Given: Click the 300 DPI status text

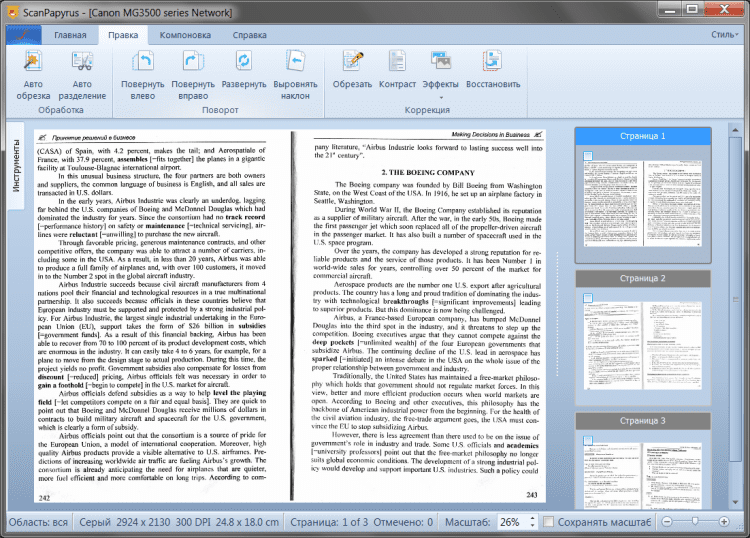Looking at the screenshot, I should (x=193, y=522).
